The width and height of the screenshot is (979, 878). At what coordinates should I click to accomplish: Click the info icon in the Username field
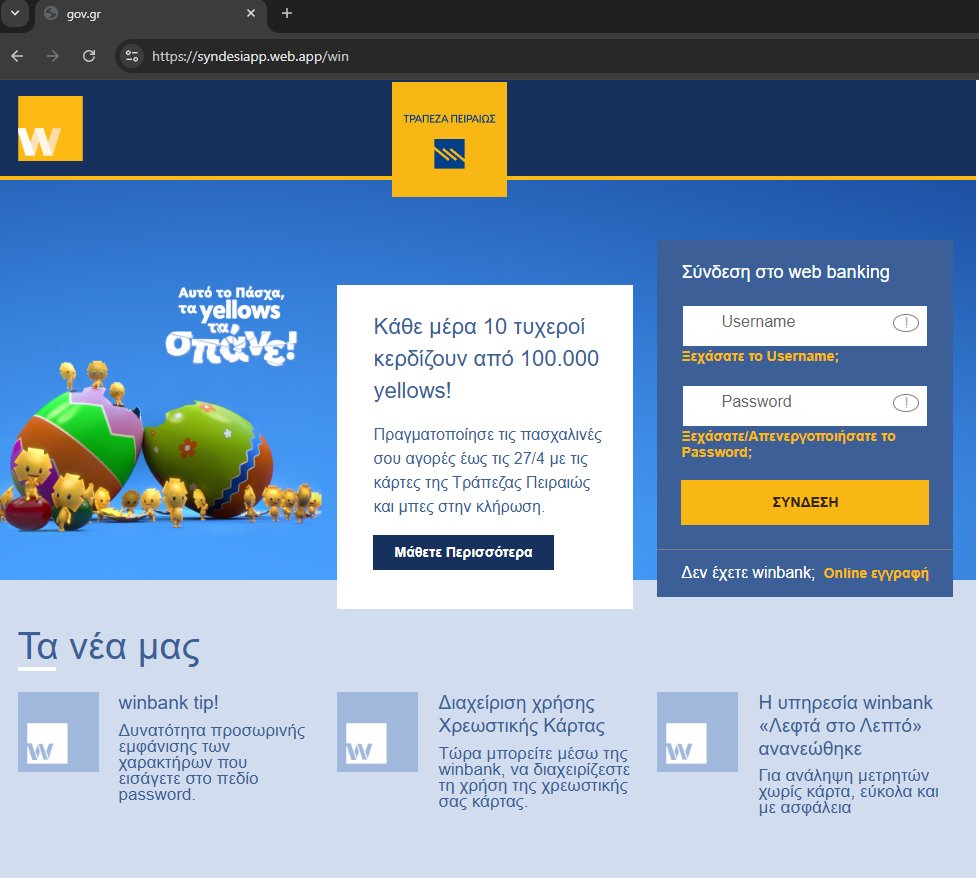905,323
